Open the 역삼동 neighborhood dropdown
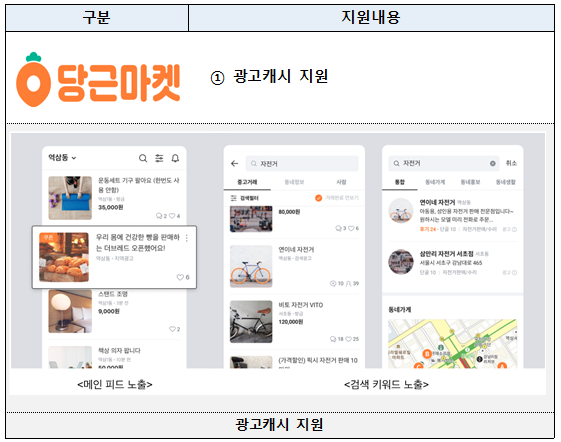 point(62,157)
